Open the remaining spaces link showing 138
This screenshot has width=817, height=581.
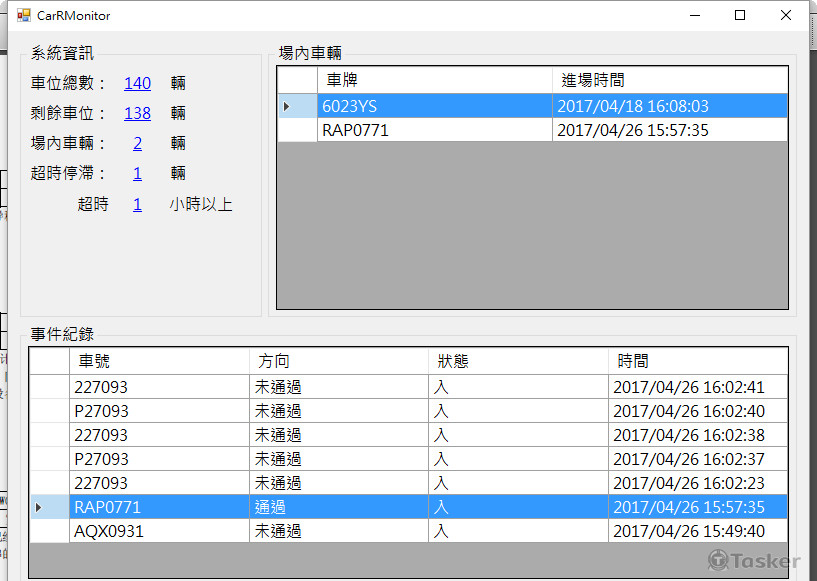coord(137,114)
